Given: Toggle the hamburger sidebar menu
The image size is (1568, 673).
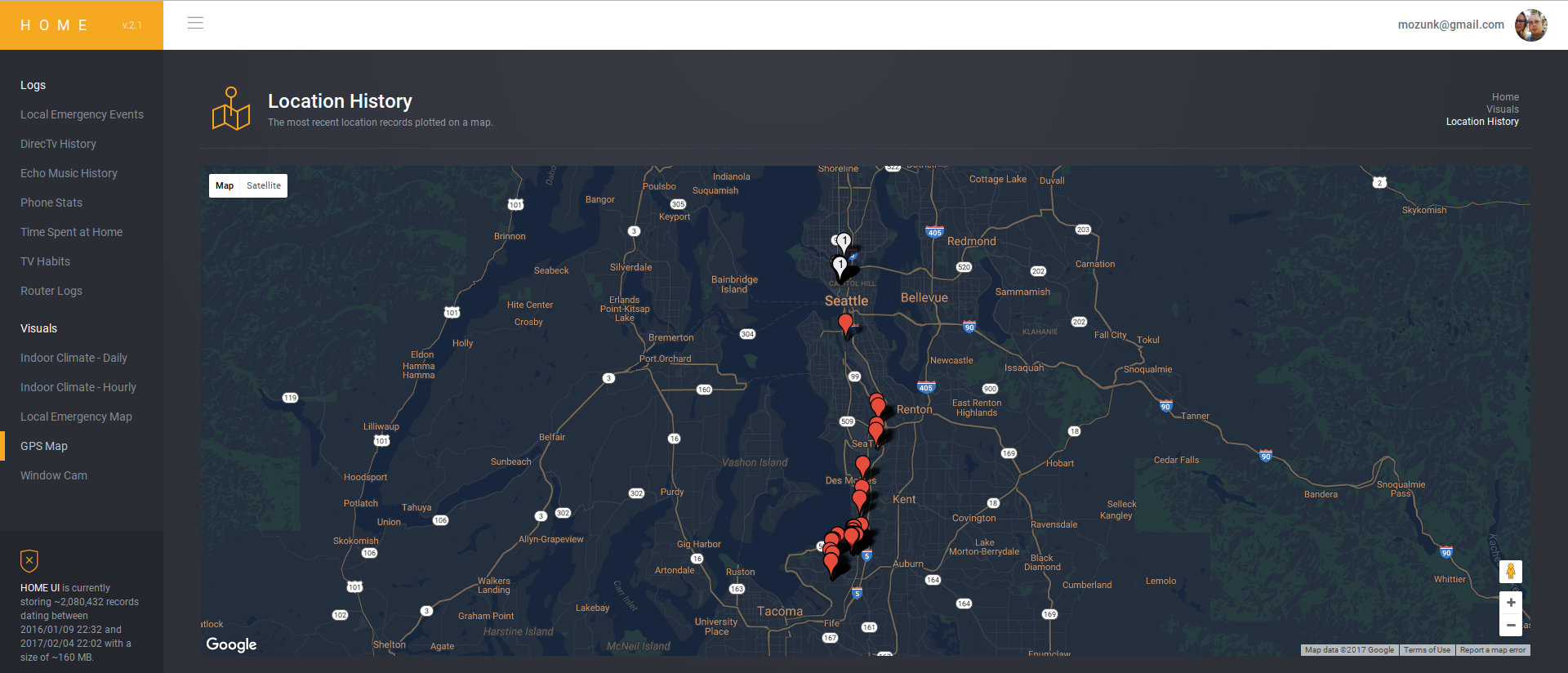Looking at the screenshot, I should coord(195,23).
